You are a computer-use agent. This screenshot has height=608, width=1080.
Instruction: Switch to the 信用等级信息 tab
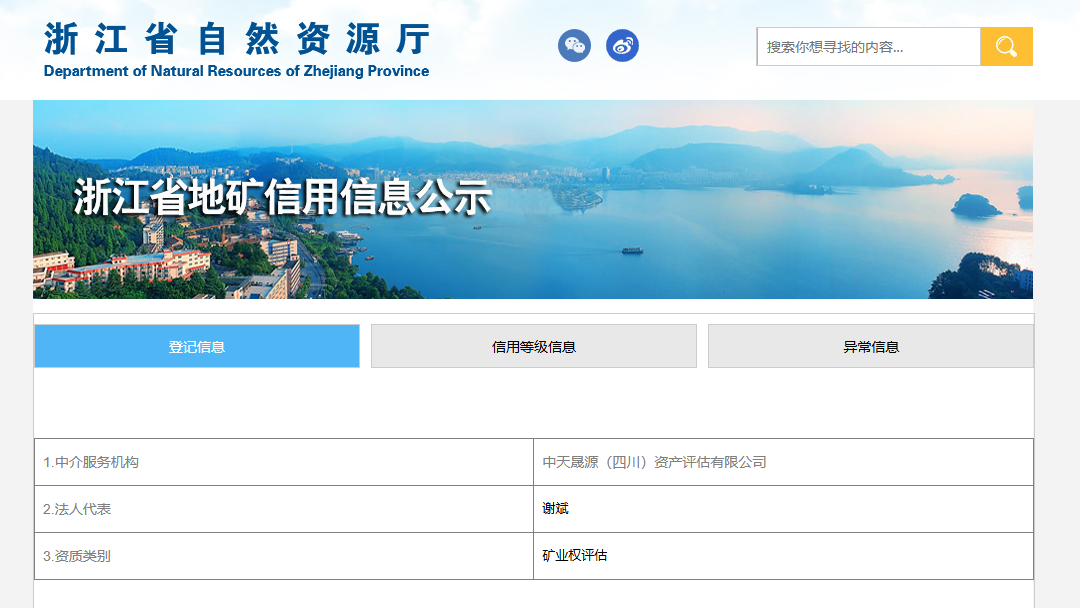click(533, 345)
